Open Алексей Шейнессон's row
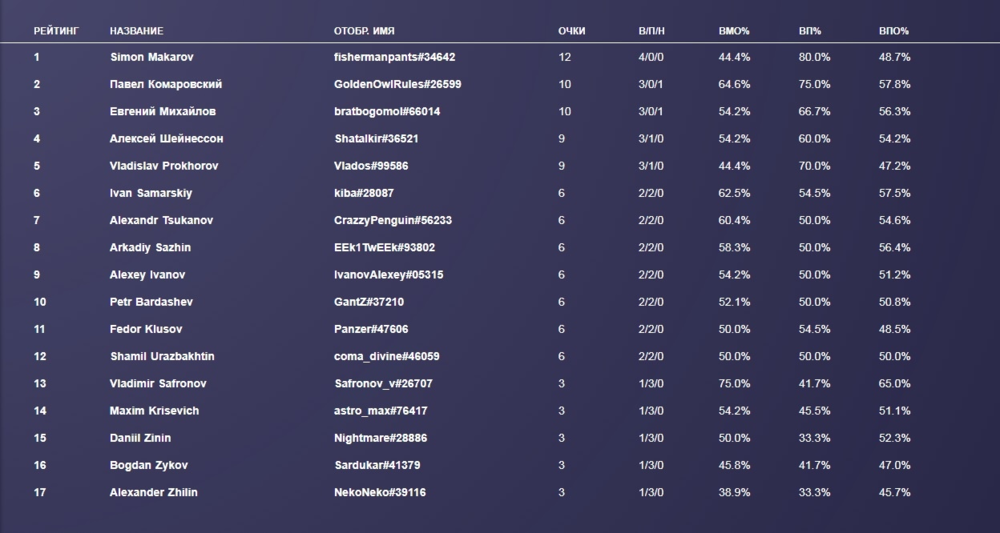Viewport: 1000px width, 533px height. [x=166, y=138]
